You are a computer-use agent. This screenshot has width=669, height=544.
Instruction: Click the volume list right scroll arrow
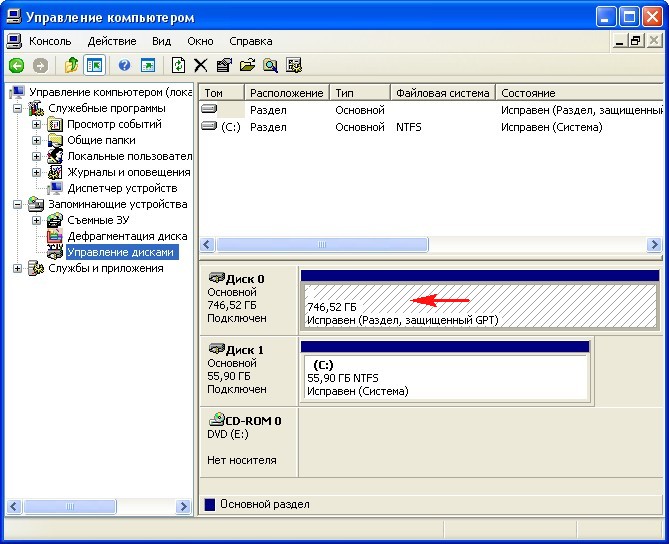pos(654,244)
